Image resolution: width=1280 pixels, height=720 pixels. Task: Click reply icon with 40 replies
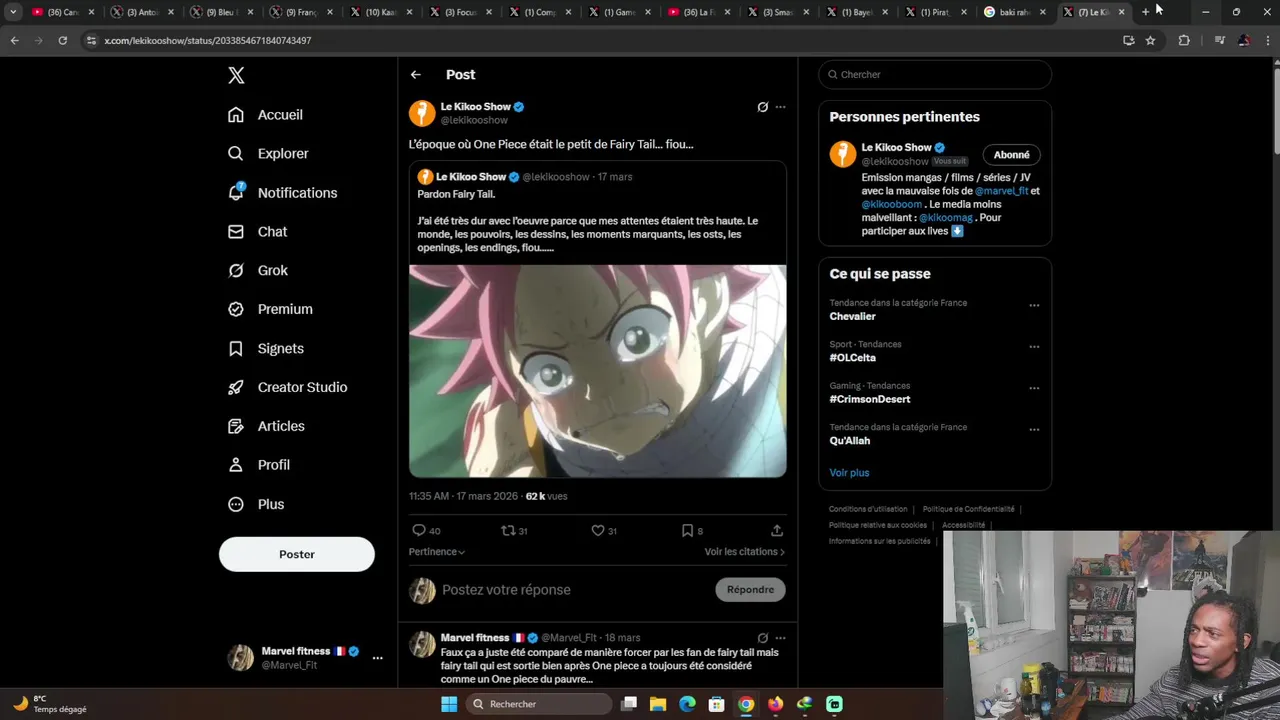(419, 531)
